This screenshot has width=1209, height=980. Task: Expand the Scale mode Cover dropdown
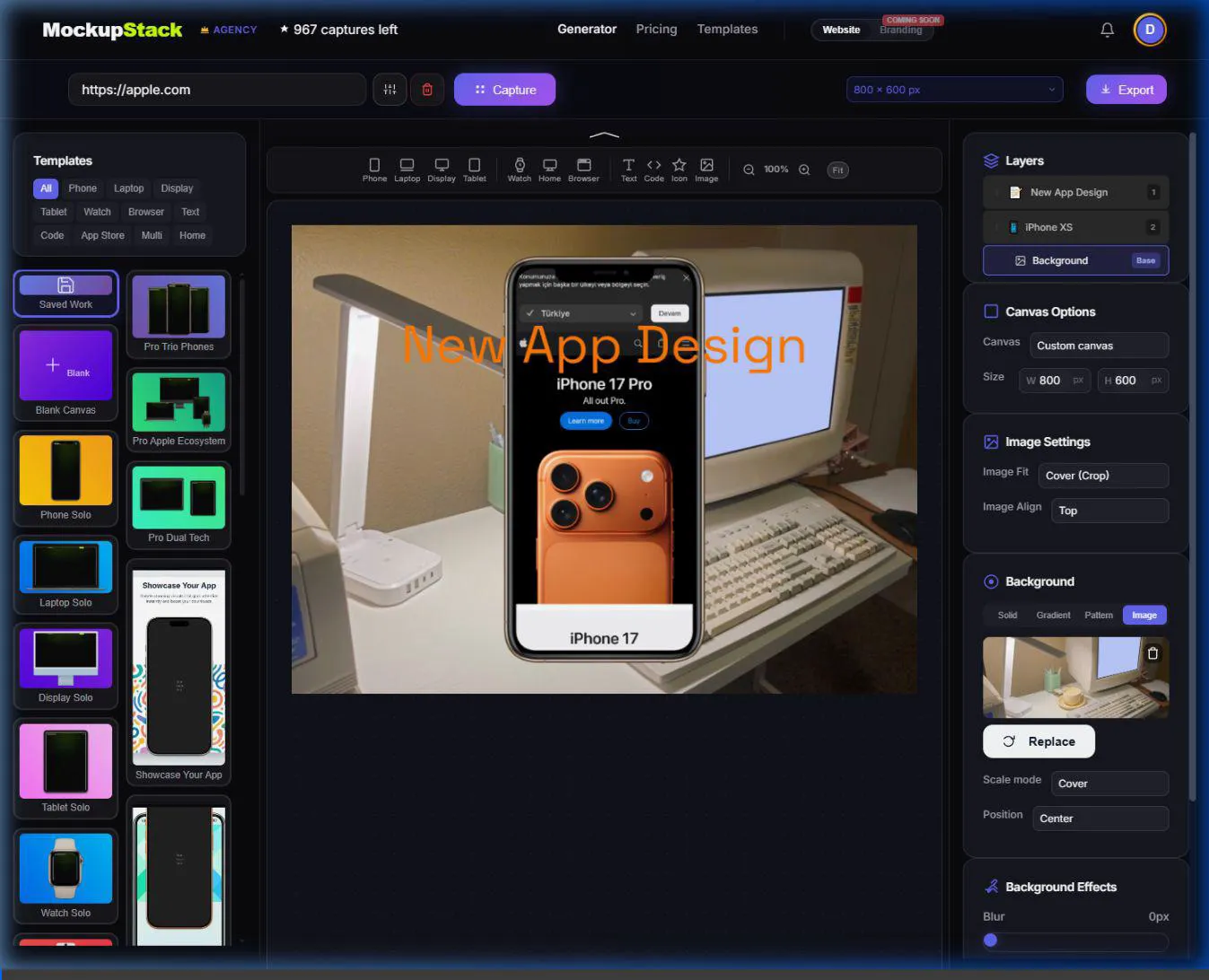pyautogui.click(x=1109, y=783)
